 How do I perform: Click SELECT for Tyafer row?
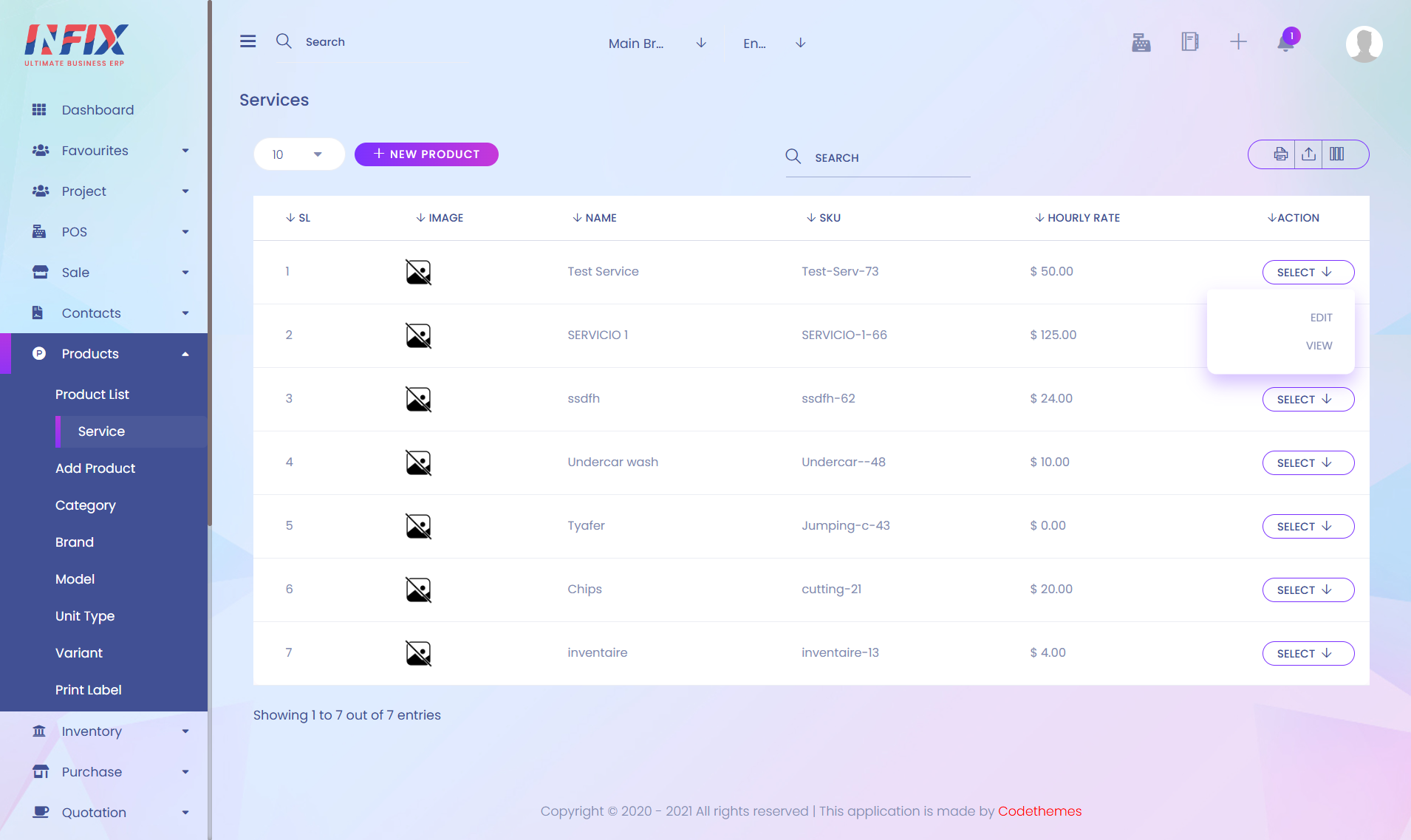pyautogui.click(x=1308, y=526)
